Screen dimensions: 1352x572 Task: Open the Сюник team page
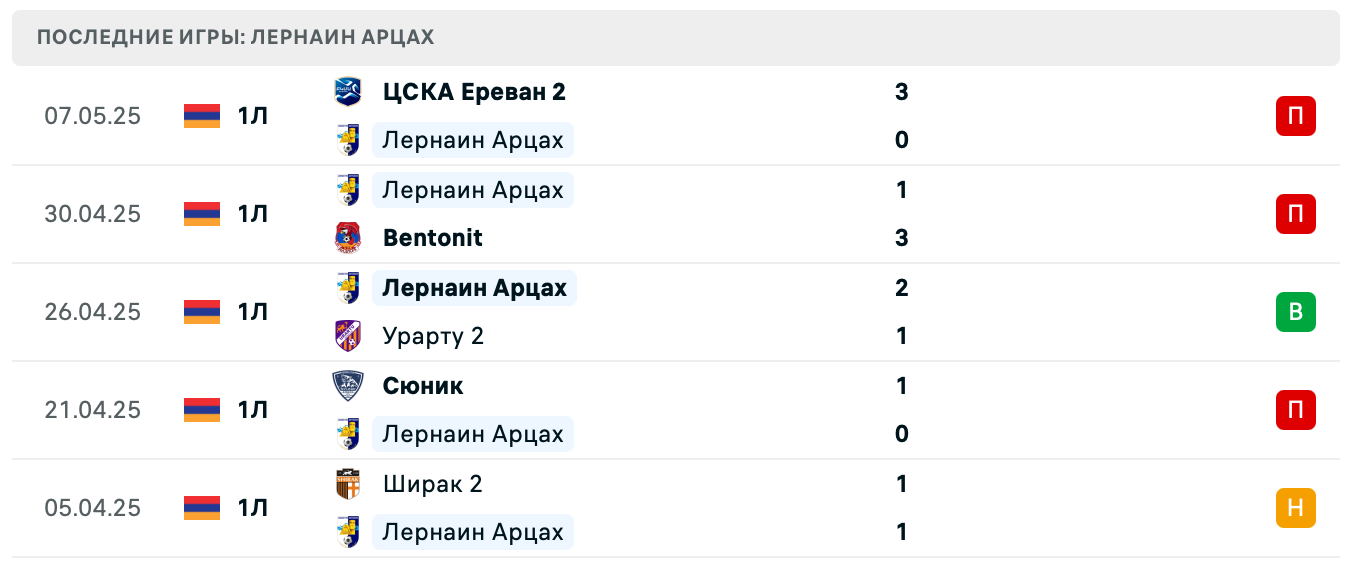[x=423, y=386]
